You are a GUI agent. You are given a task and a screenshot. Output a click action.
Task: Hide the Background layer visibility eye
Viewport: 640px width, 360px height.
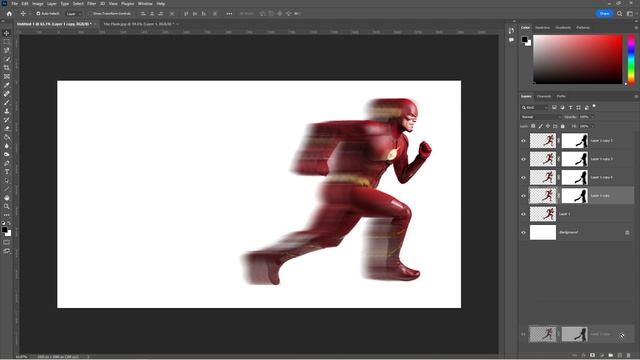click(524, 233)
